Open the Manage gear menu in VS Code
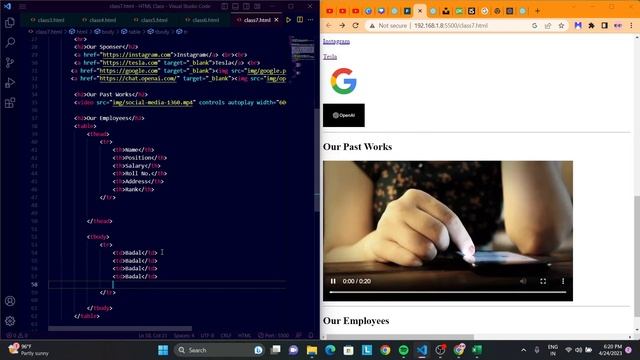 pyautogui.click(x=10, y=321)
